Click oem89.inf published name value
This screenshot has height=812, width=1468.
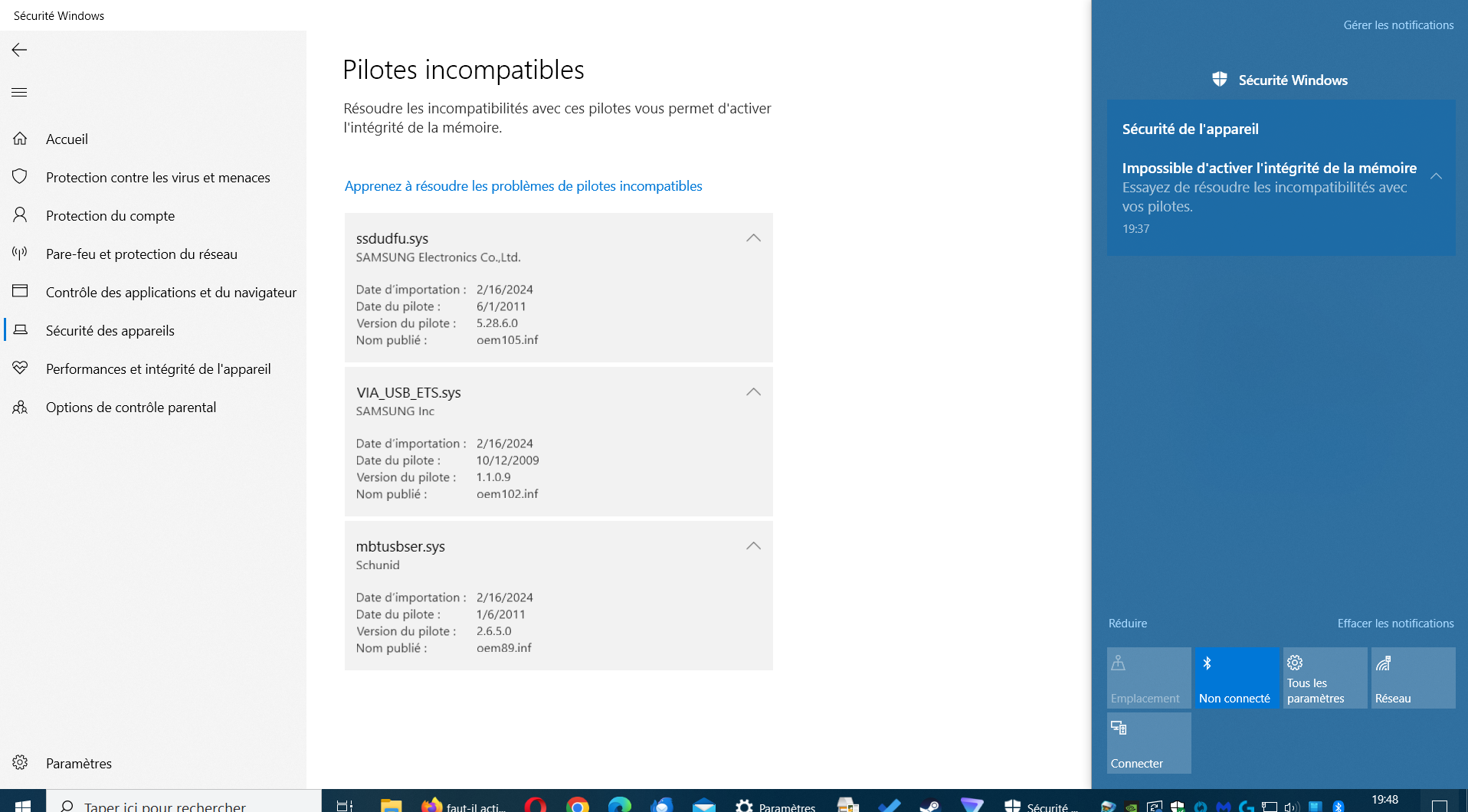pos(504,648)
